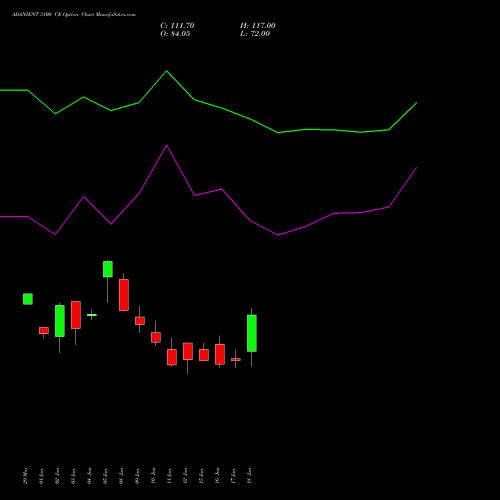Click the tall red candle right after the highest green candle
Viewport: 500px width, 500px height.
pyautogui.click(x=124, y=295)
